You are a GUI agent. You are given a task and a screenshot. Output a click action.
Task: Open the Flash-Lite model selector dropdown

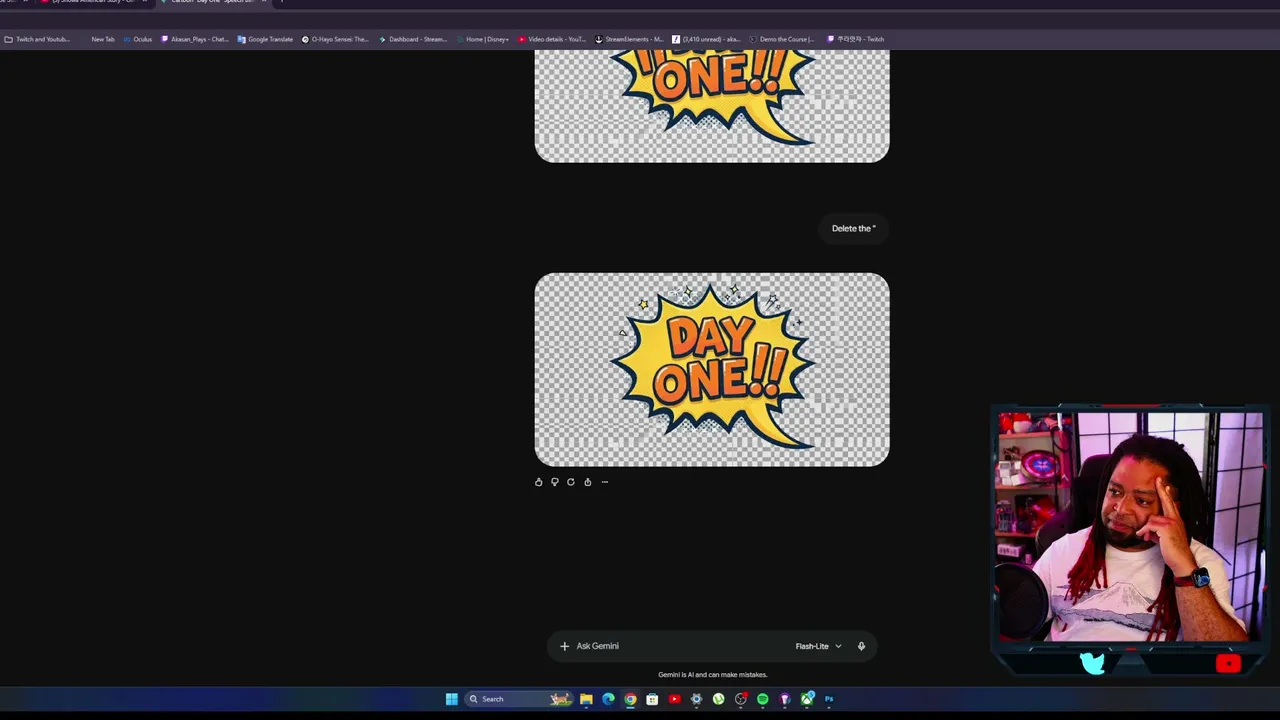pos(818,646)
